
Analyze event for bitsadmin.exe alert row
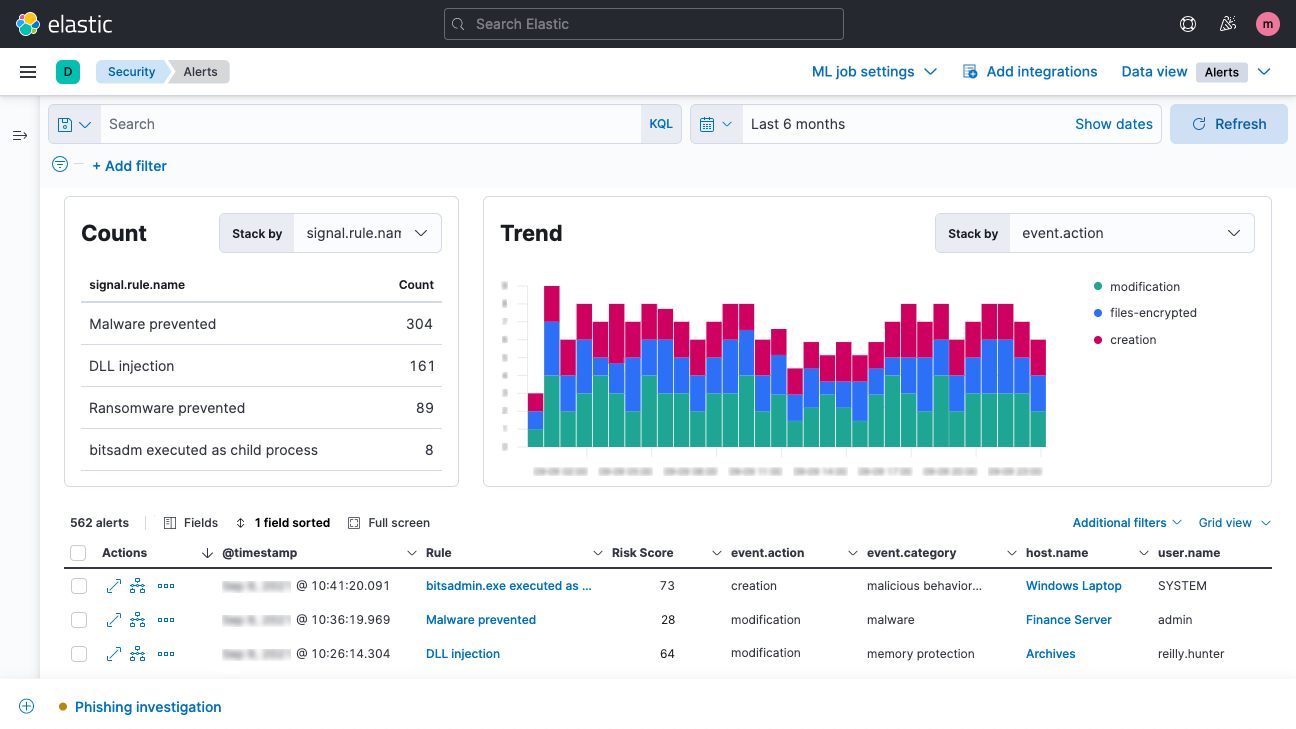click(x=138, y=586)
